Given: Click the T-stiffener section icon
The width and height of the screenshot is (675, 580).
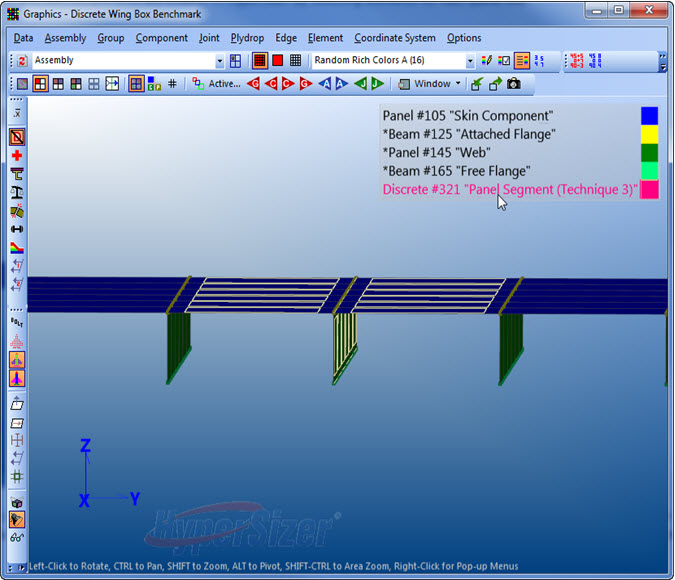Looking at the screenshot, I should [x=17, y=174].
